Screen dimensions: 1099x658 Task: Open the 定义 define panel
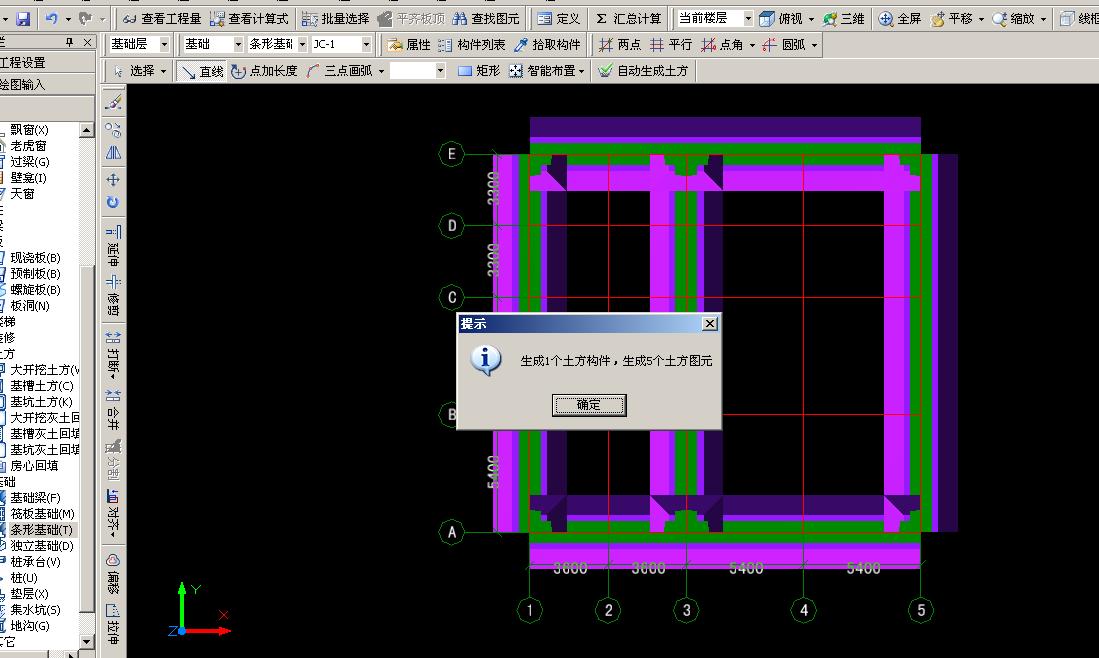[559, 19]
